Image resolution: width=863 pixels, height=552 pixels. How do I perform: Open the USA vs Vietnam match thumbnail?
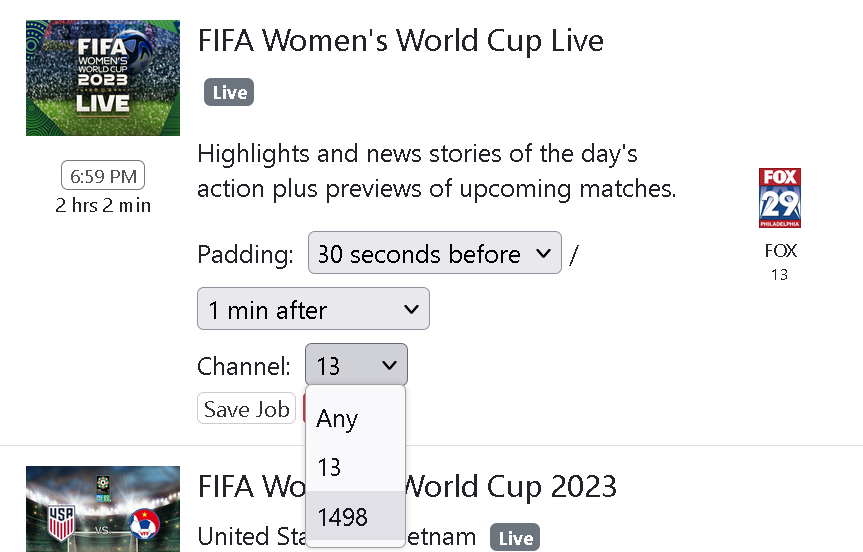[103, 509]
